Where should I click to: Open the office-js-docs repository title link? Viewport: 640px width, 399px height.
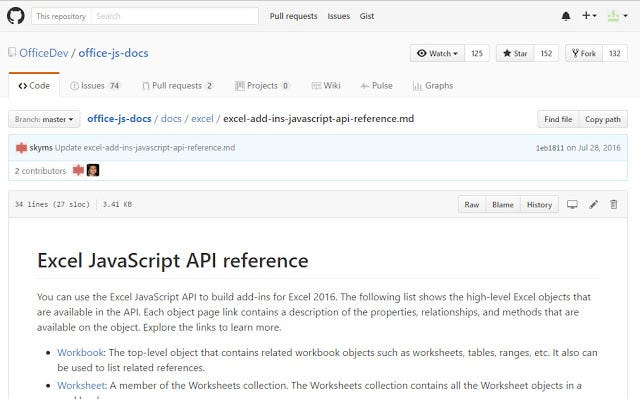point(113,53)
